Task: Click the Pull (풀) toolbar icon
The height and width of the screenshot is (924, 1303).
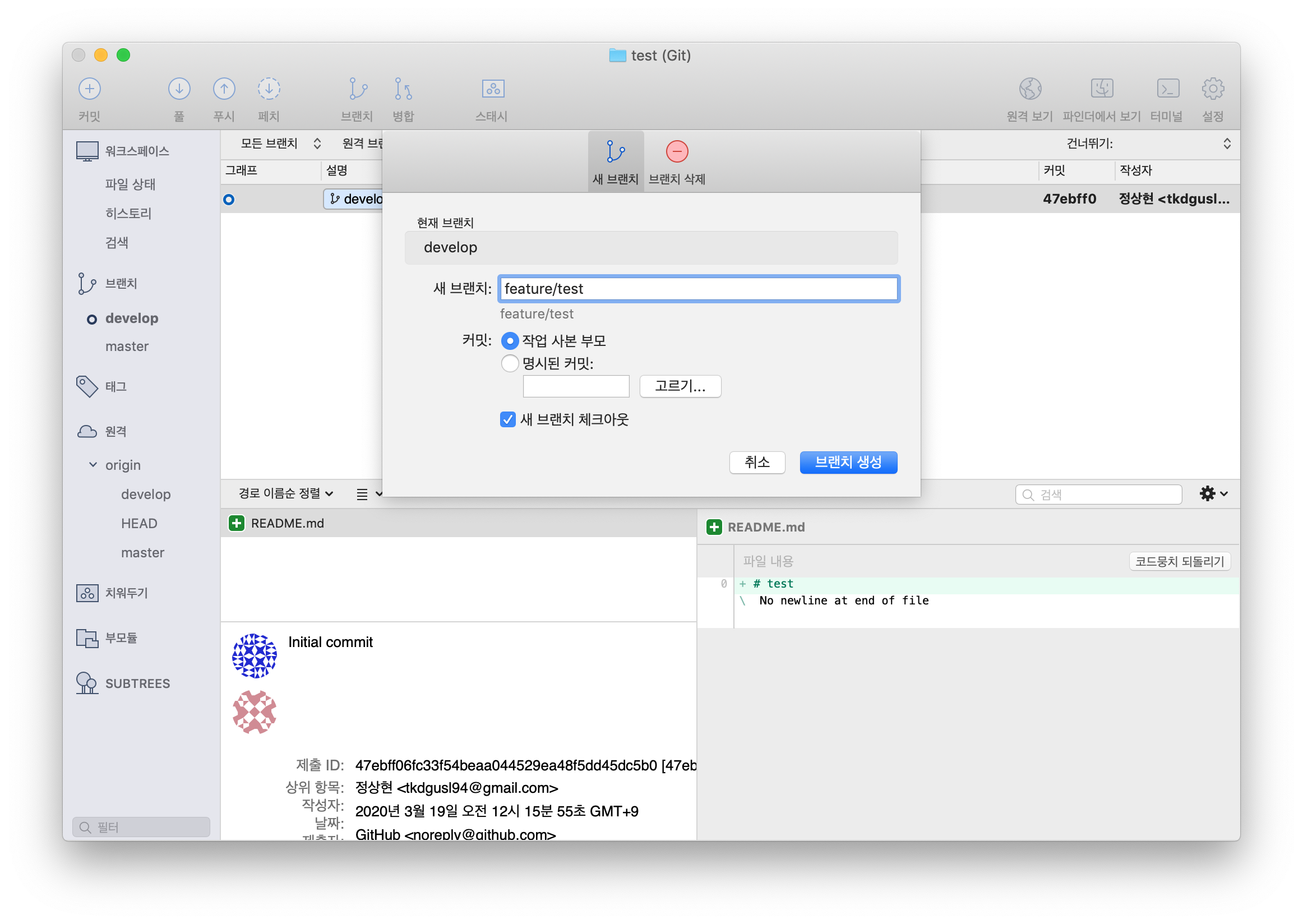Action: point(179,89)
